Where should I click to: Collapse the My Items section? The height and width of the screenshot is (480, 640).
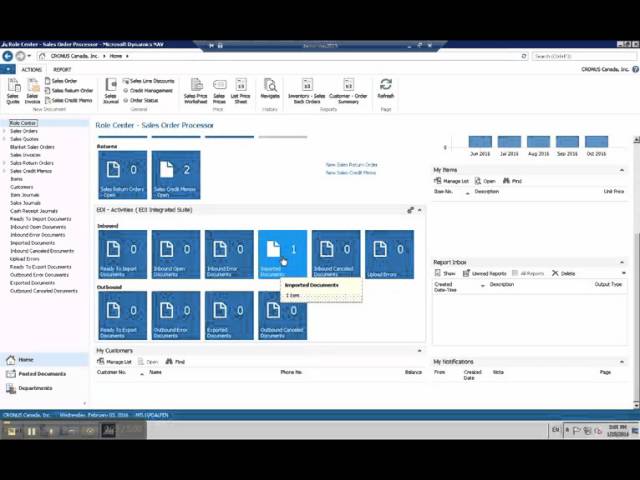(622, 170)
